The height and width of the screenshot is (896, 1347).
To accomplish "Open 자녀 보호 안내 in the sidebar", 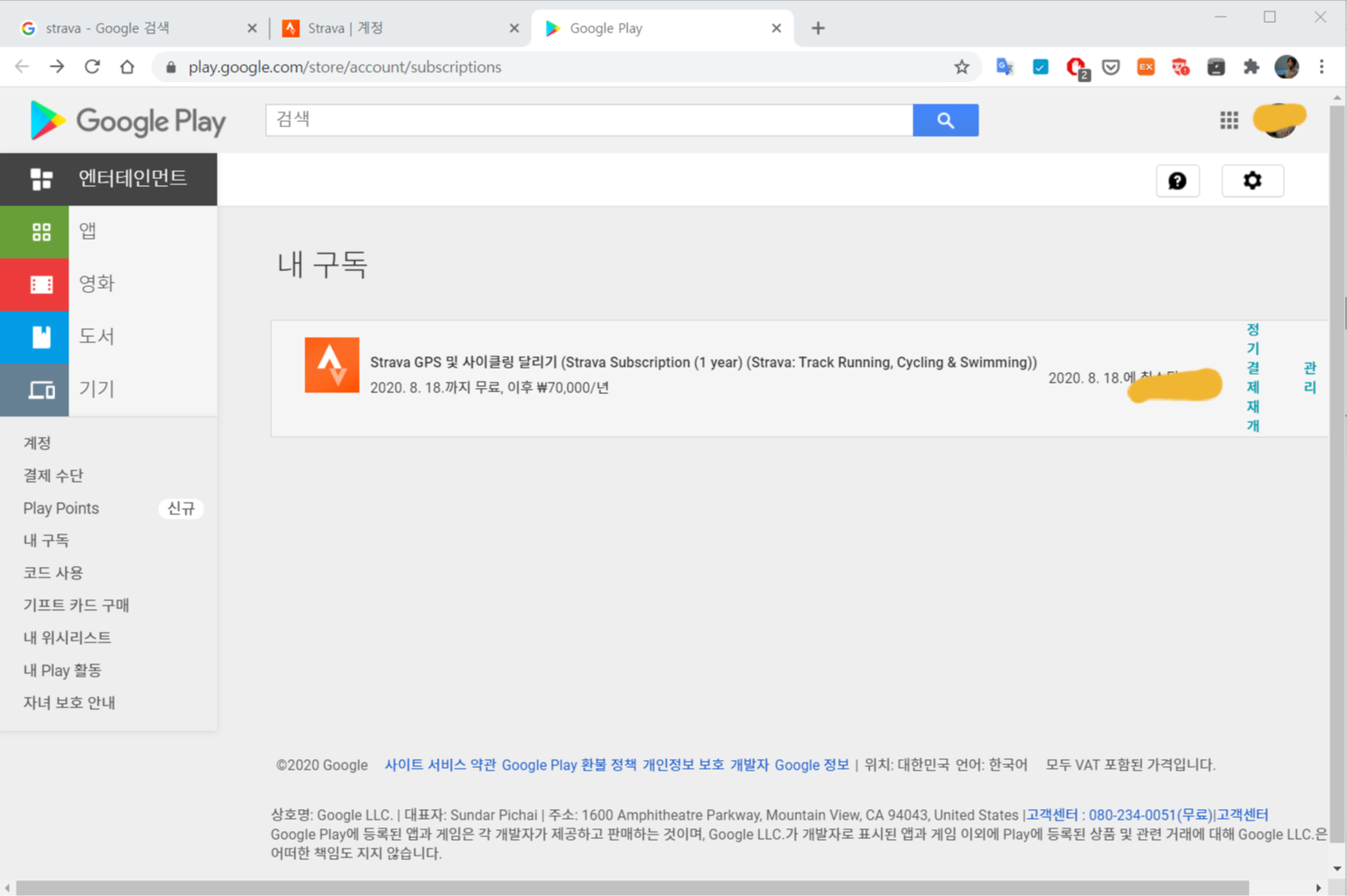I will pyautogui.click(x=69, y=703).
